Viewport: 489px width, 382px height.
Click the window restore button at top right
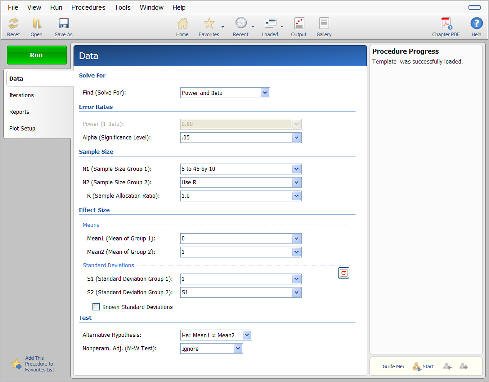click(x=474, y=7)
